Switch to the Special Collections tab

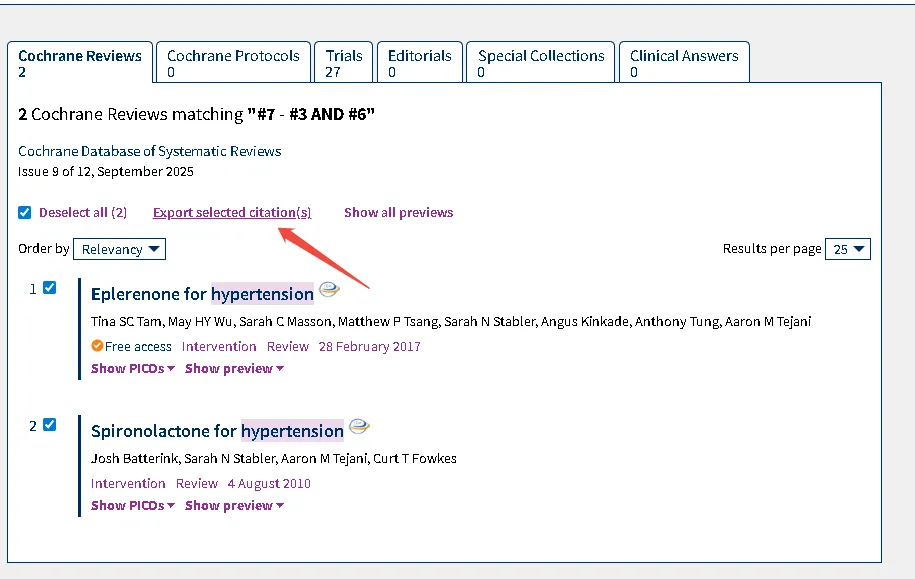[541, 63]
